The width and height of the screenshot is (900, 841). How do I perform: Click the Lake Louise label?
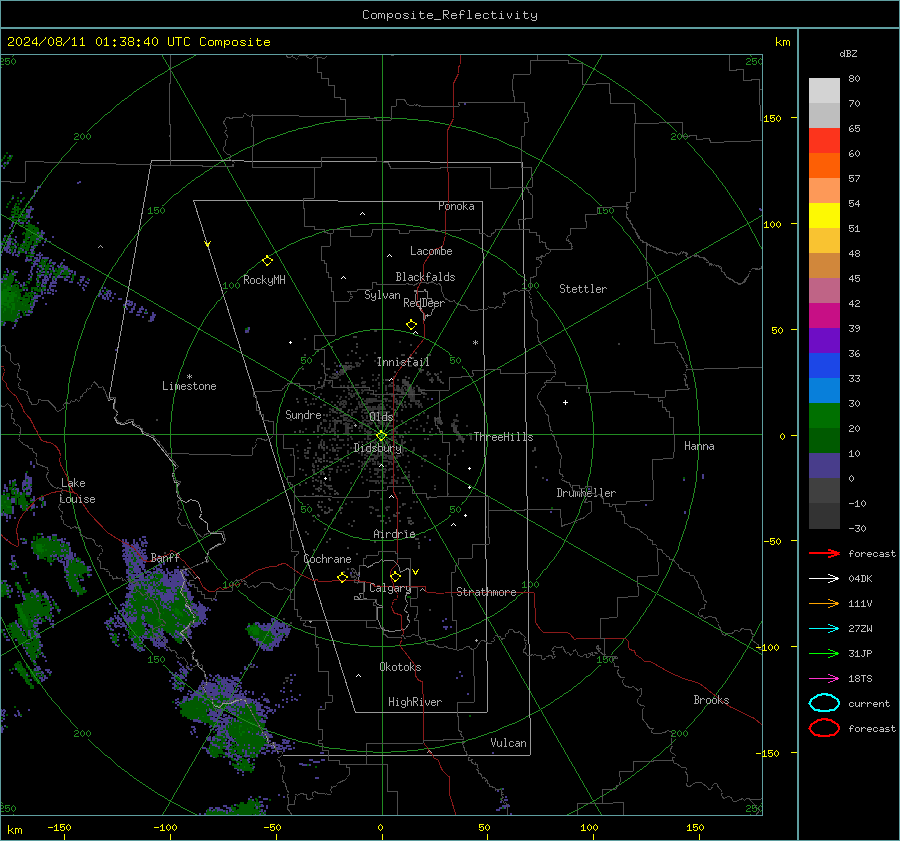(77, 491)
